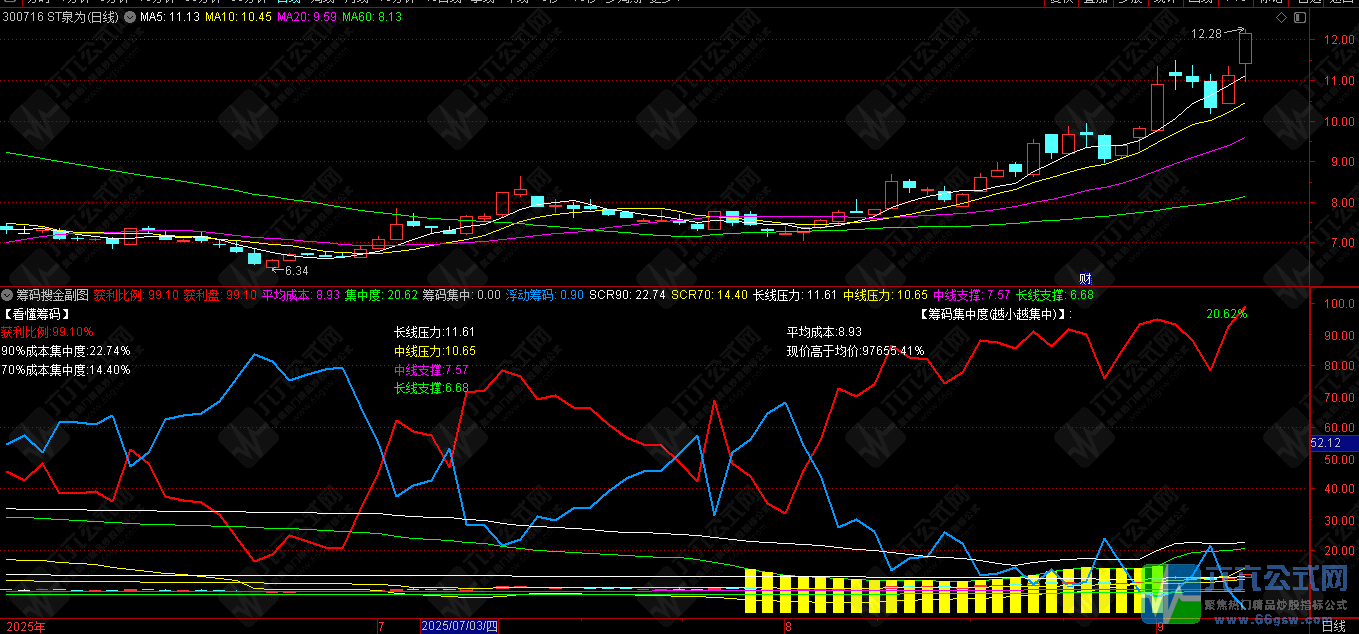The height and width of the screenshot is (634, 1359).
Task: Click the 【看懂筹码】 header text
Action: point(35,314)
